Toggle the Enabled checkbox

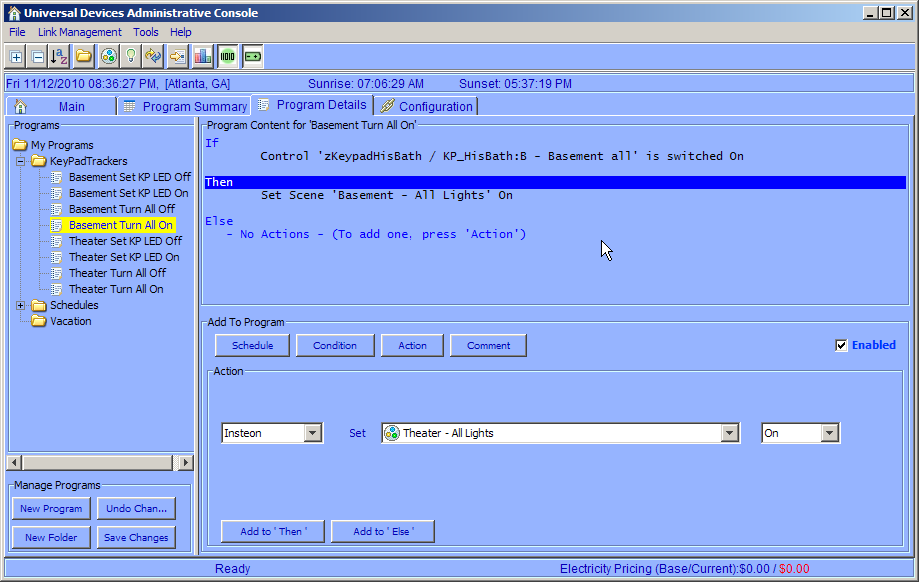[x=841, y=345]
